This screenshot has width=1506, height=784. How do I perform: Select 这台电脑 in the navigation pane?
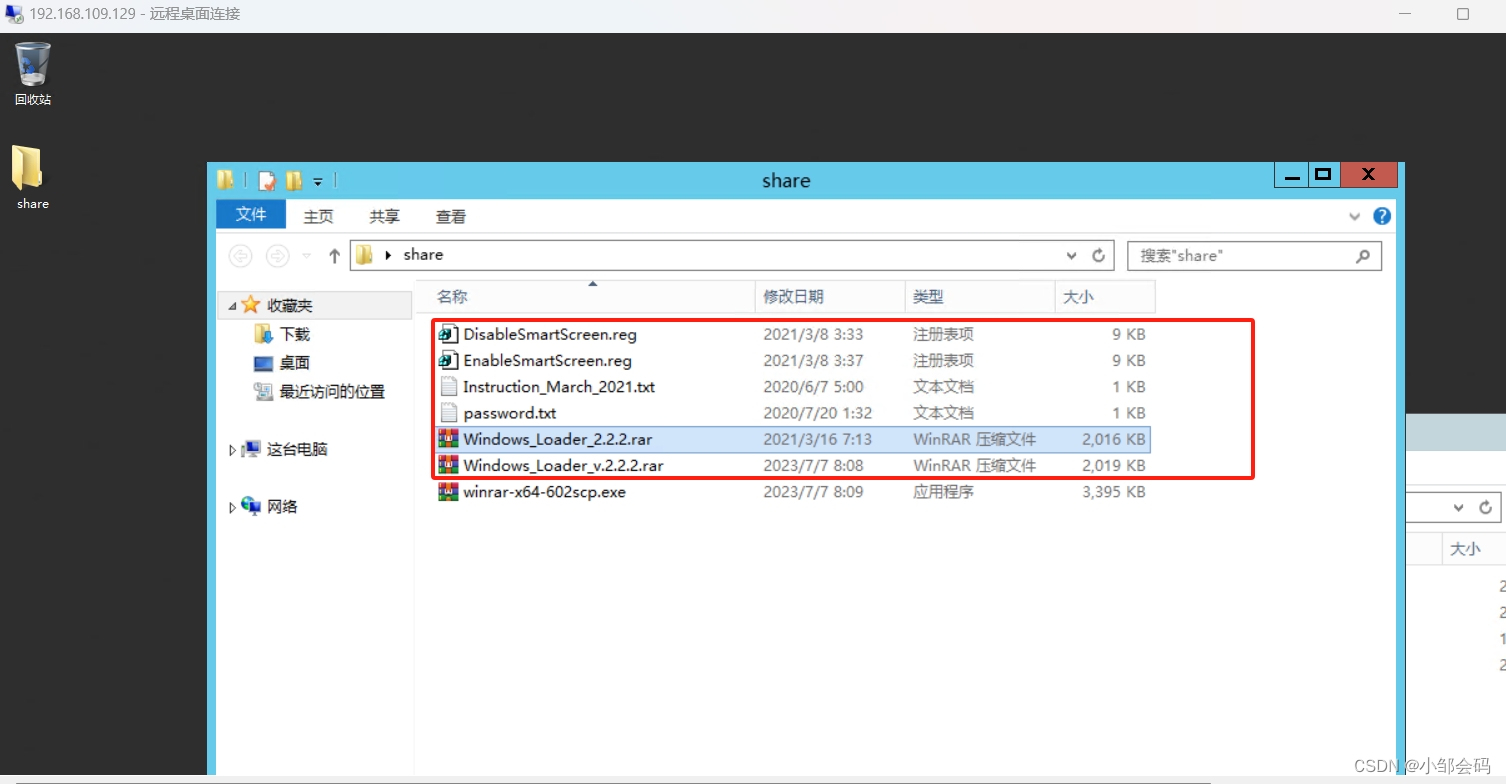click(x=297, y=450)
